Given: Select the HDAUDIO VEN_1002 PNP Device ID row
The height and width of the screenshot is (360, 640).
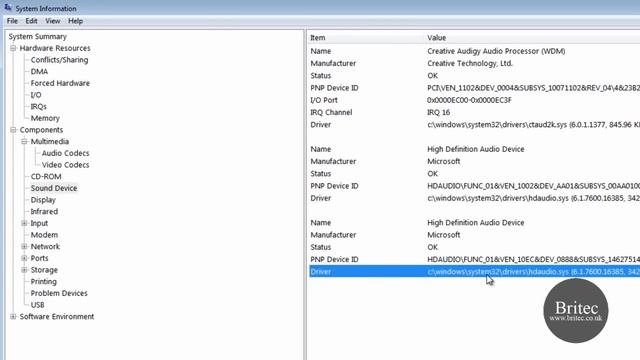Looking at the screenshot, I should pyautogui.click(x=474, y=186).
